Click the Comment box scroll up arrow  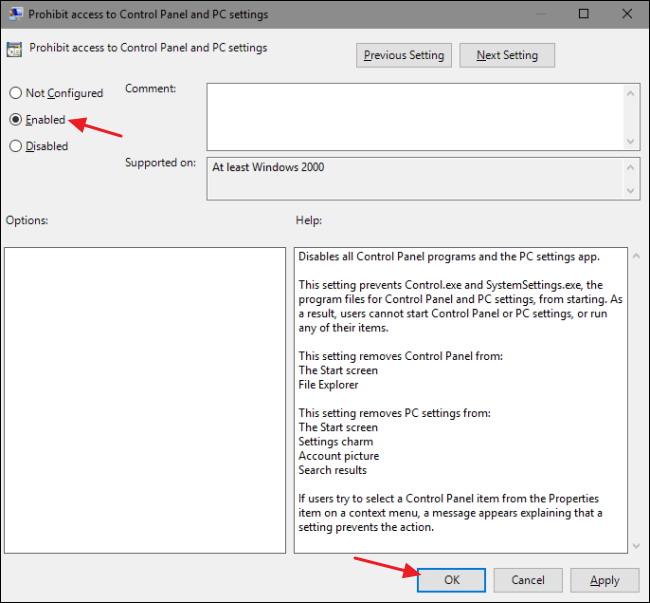(x=631, y=92)
